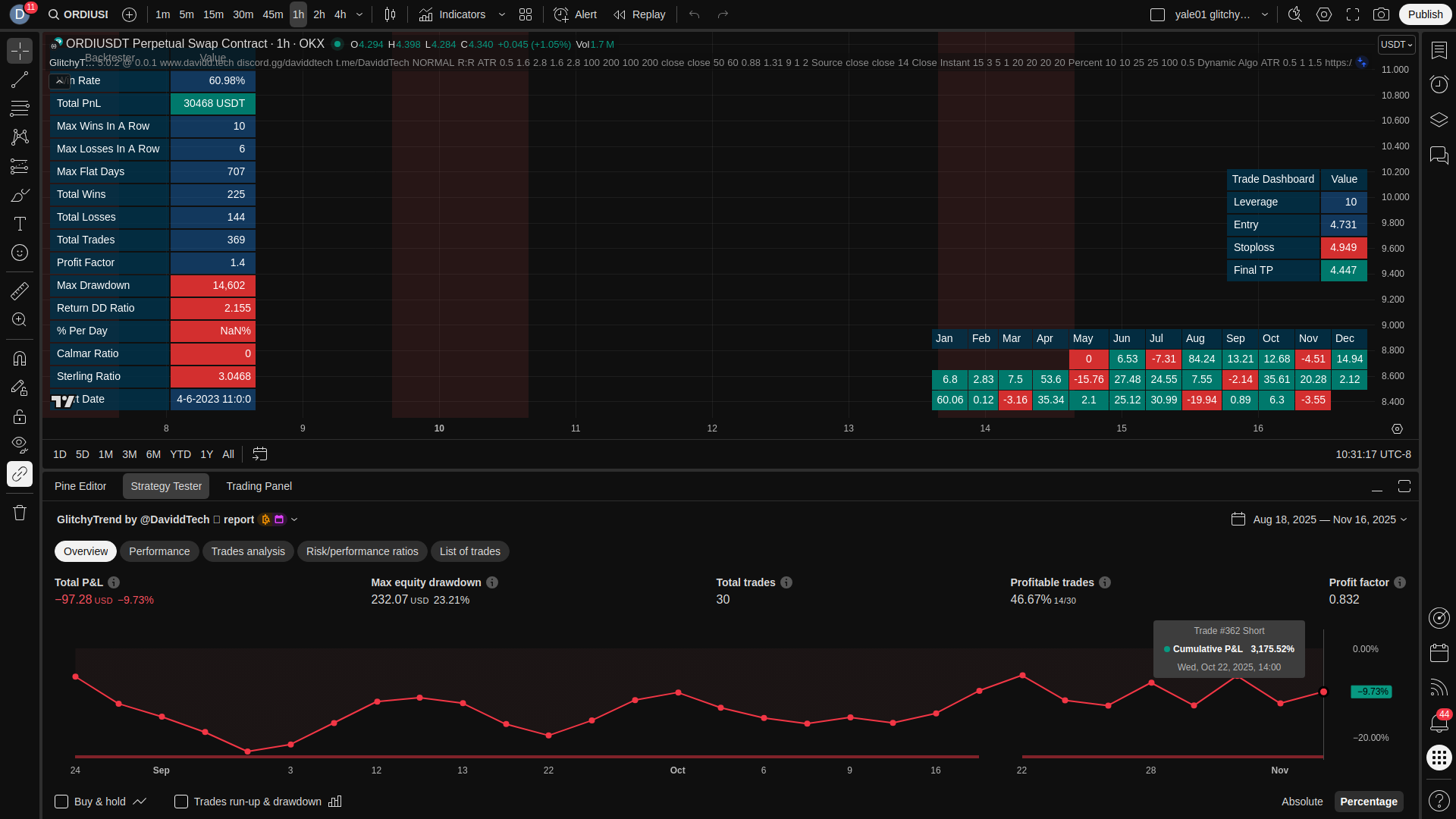The image size is (1456, 819).
Task: Open the go to date calendar icon
Action: (259, 454)
